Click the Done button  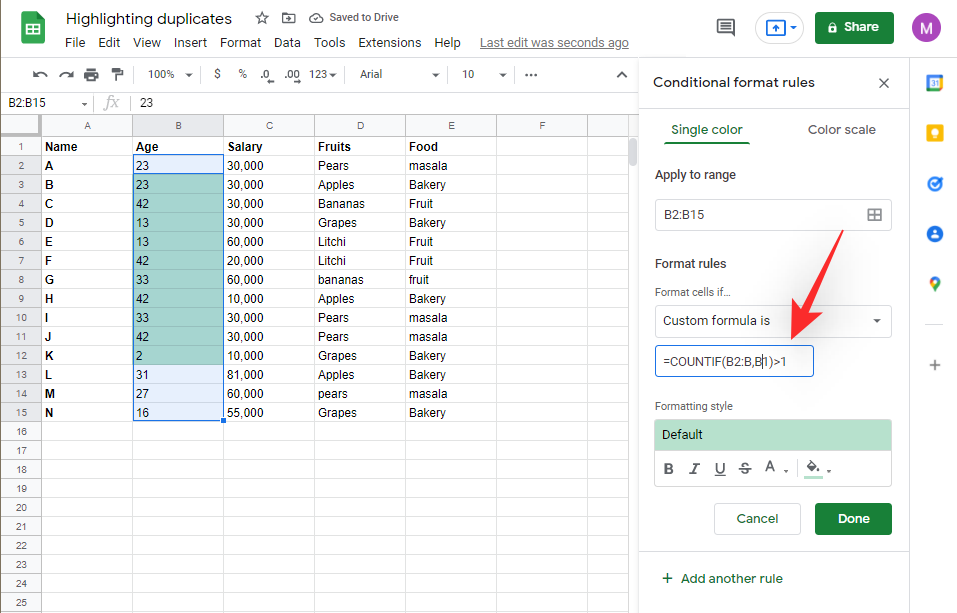(852, 518)
